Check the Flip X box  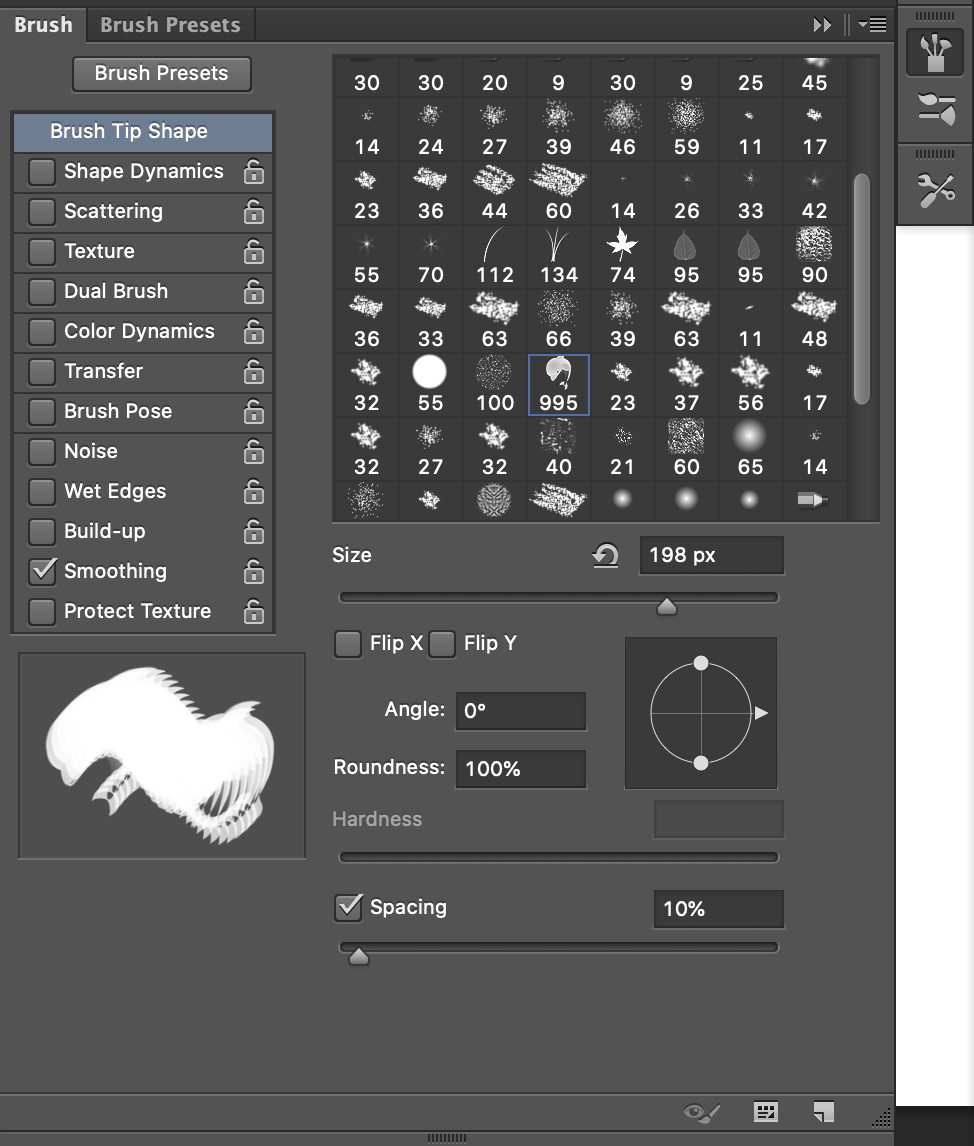point(348,644)
